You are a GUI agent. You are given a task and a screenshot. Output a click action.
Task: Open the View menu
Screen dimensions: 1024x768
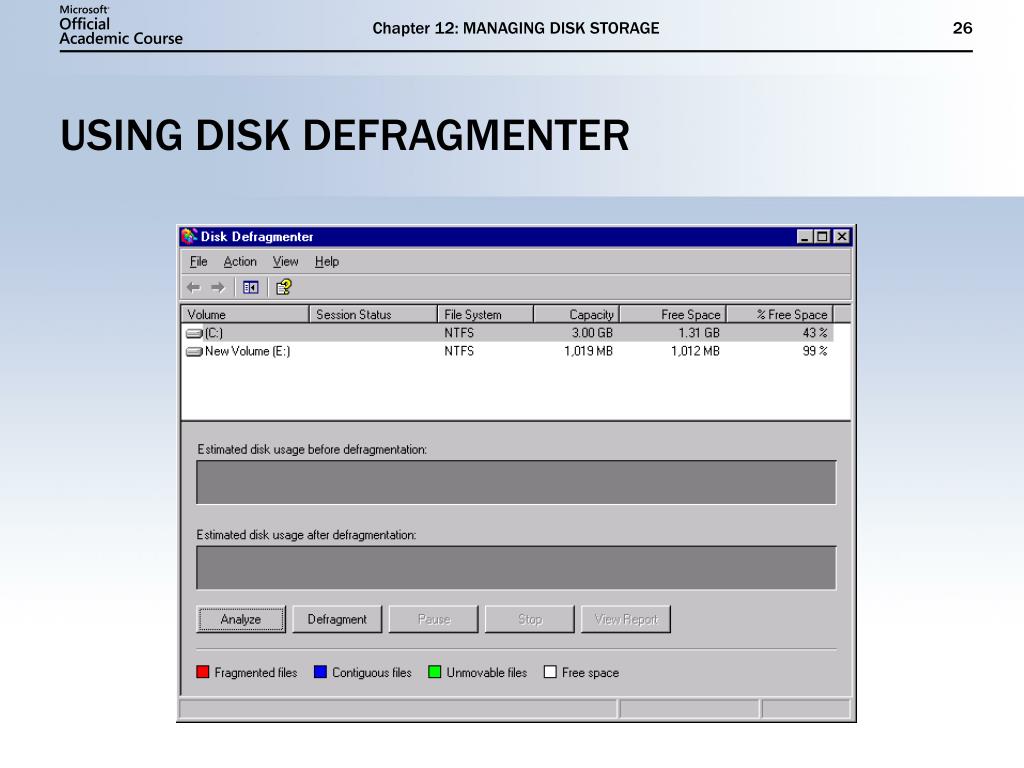[285, 262]
